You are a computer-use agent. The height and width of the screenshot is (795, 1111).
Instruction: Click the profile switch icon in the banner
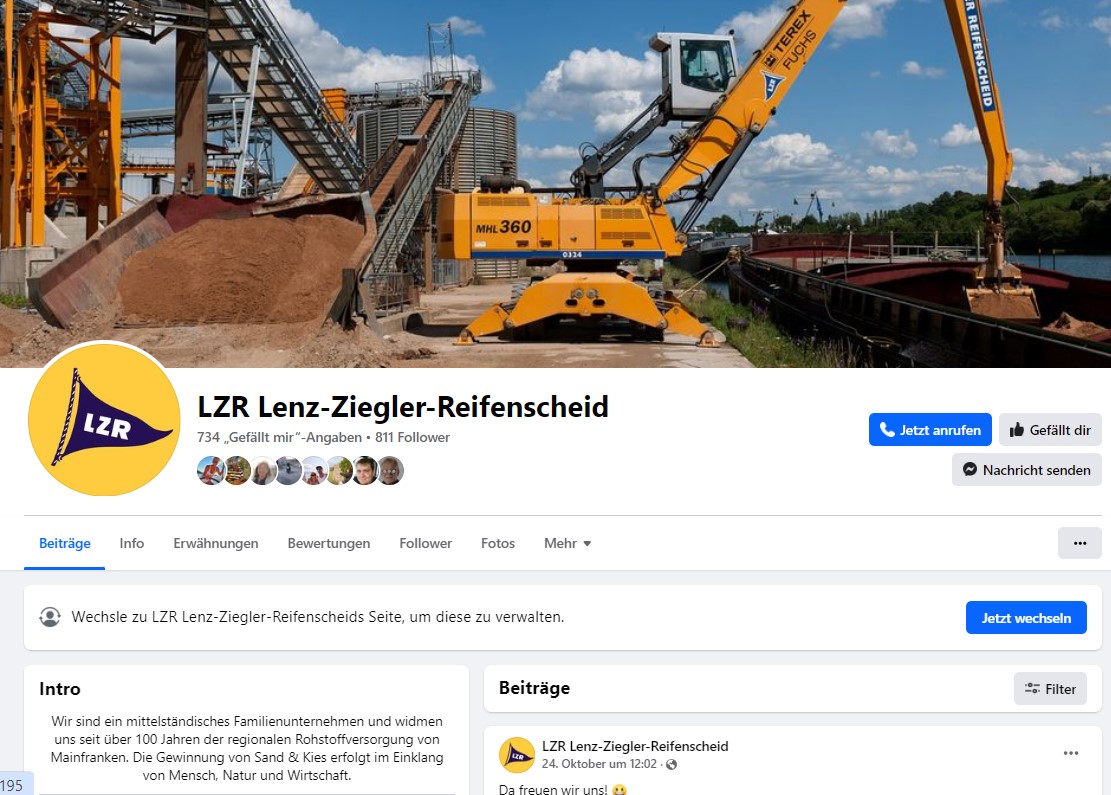tap(50, 616)
